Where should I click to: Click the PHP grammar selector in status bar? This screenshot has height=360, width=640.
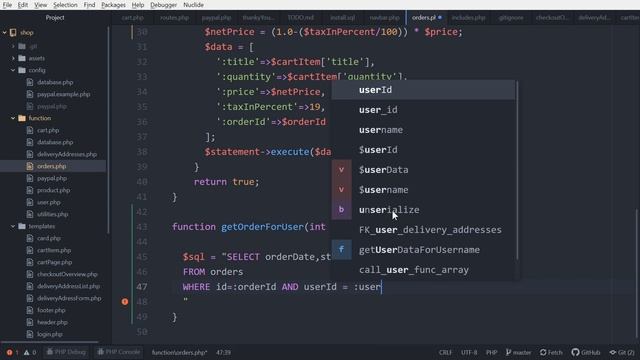(x=491, y=352)
